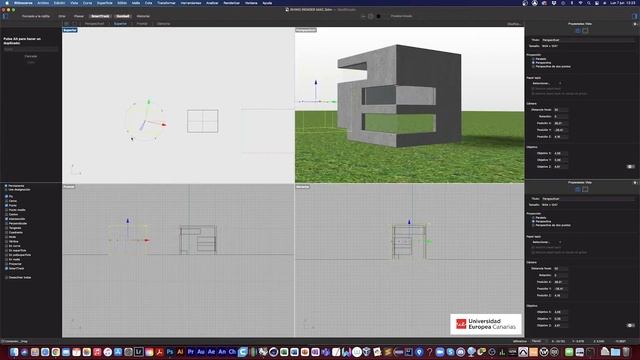Click the upper Distancia focal field
This screenshot has width=640, height=360.
click(x=561, y=110)
